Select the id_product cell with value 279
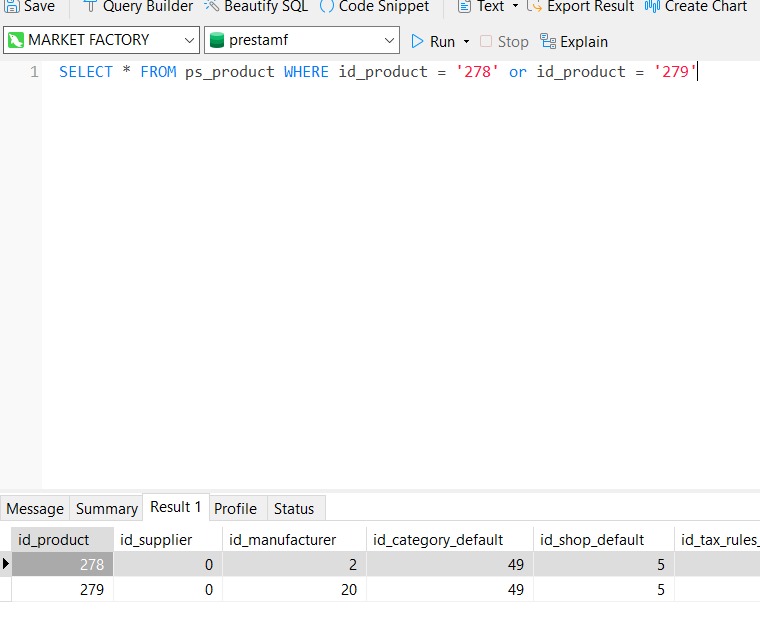760x621 pixels. tap(62, 590)
